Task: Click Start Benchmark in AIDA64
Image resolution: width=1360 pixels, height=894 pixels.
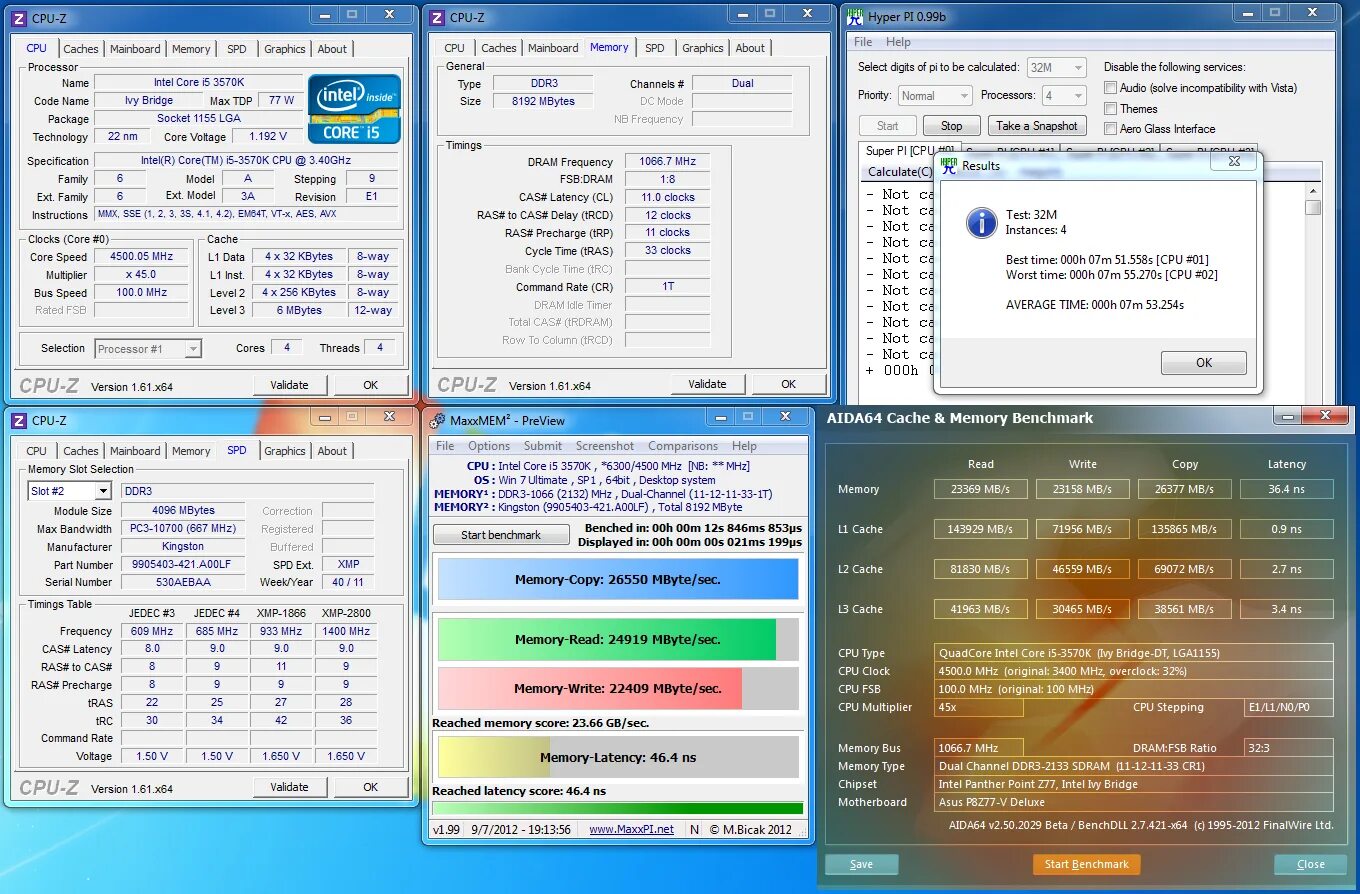Action: coord(1086,864)
